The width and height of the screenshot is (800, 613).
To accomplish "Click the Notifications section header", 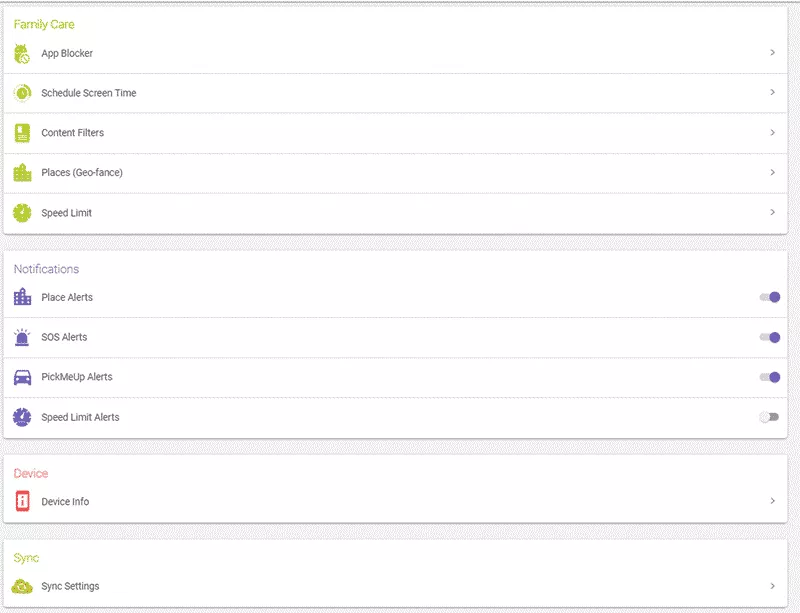I will point(47,269).
